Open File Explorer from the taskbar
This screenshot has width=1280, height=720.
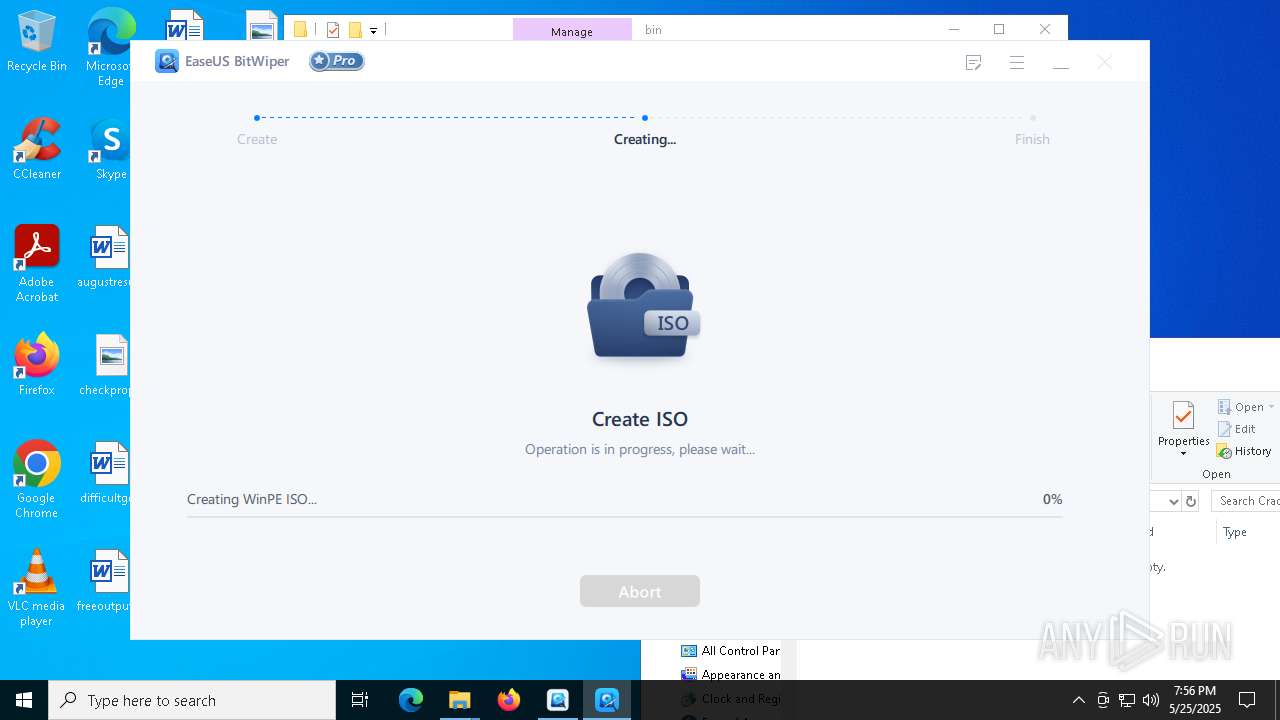coord(460,700)
